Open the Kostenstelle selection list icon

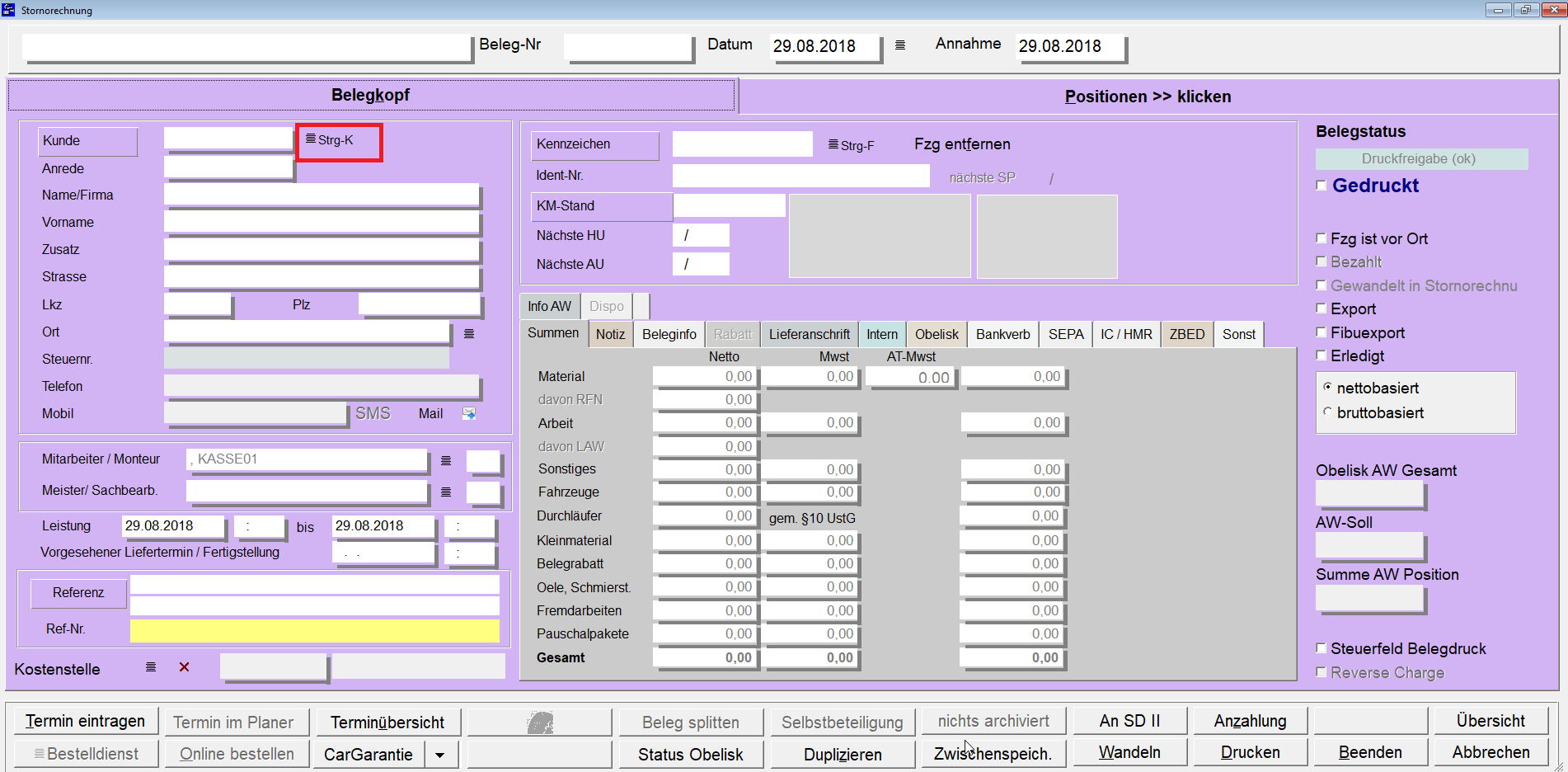[151, 666]
